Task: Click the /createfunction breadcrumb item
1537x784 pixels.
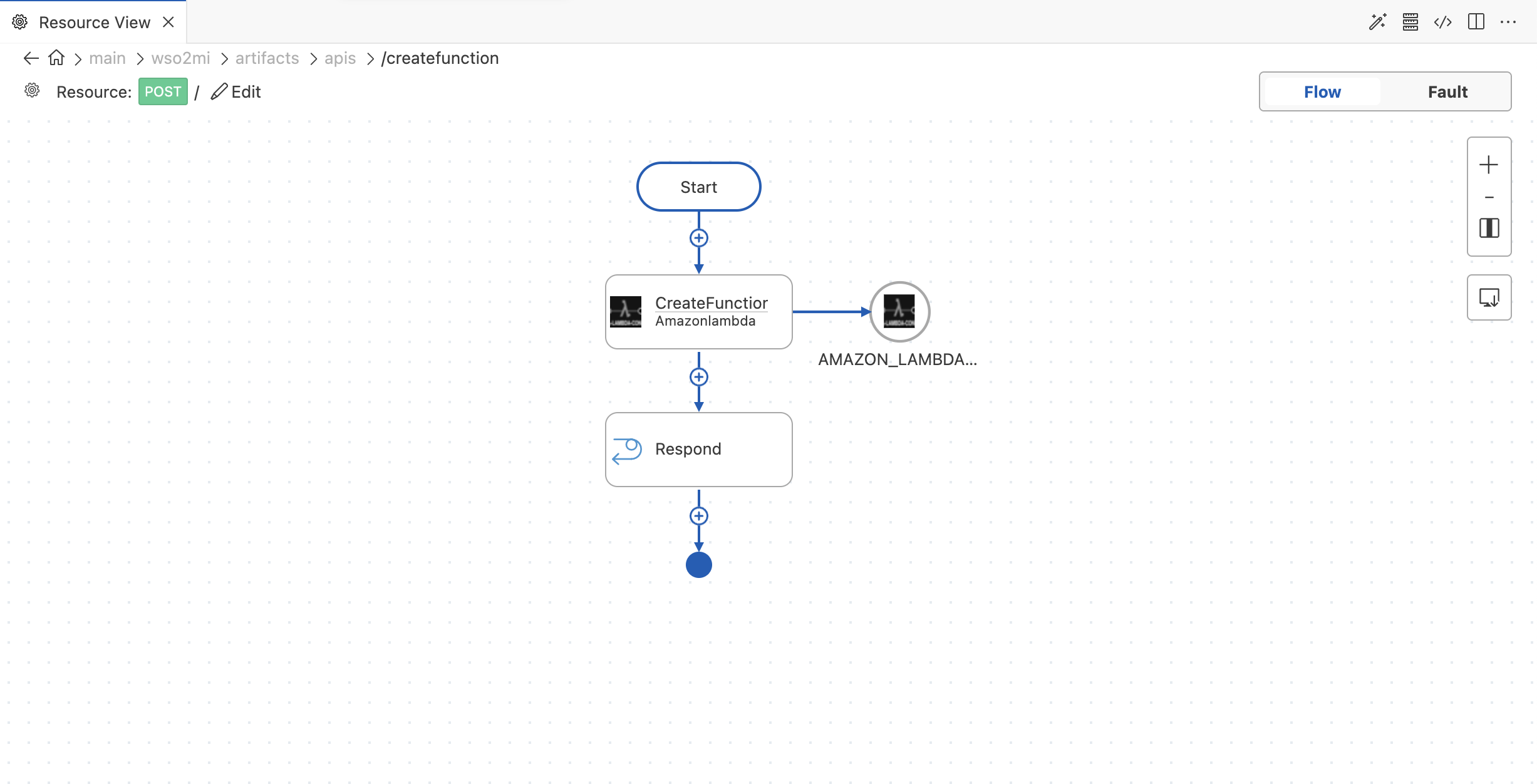Action: (x=440, y=58)
